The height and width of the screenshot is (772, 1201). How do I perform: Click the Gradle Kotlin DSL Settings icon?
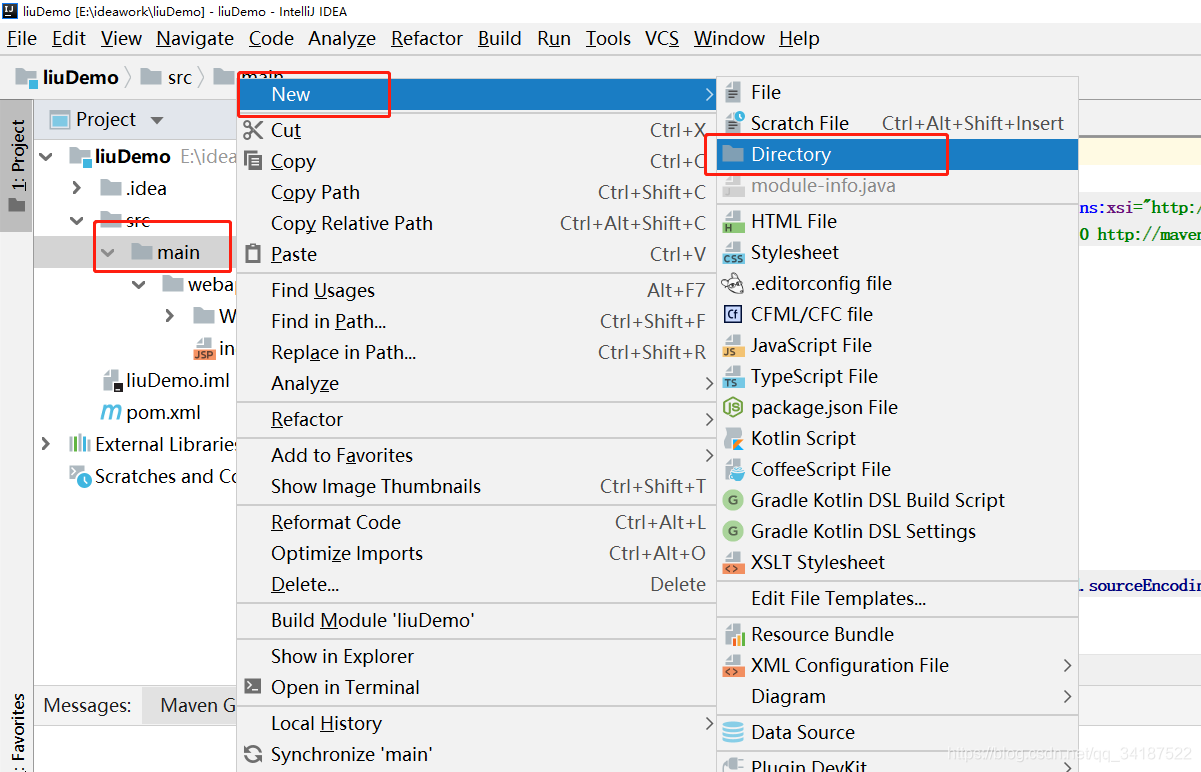click(x=733, y=531)
